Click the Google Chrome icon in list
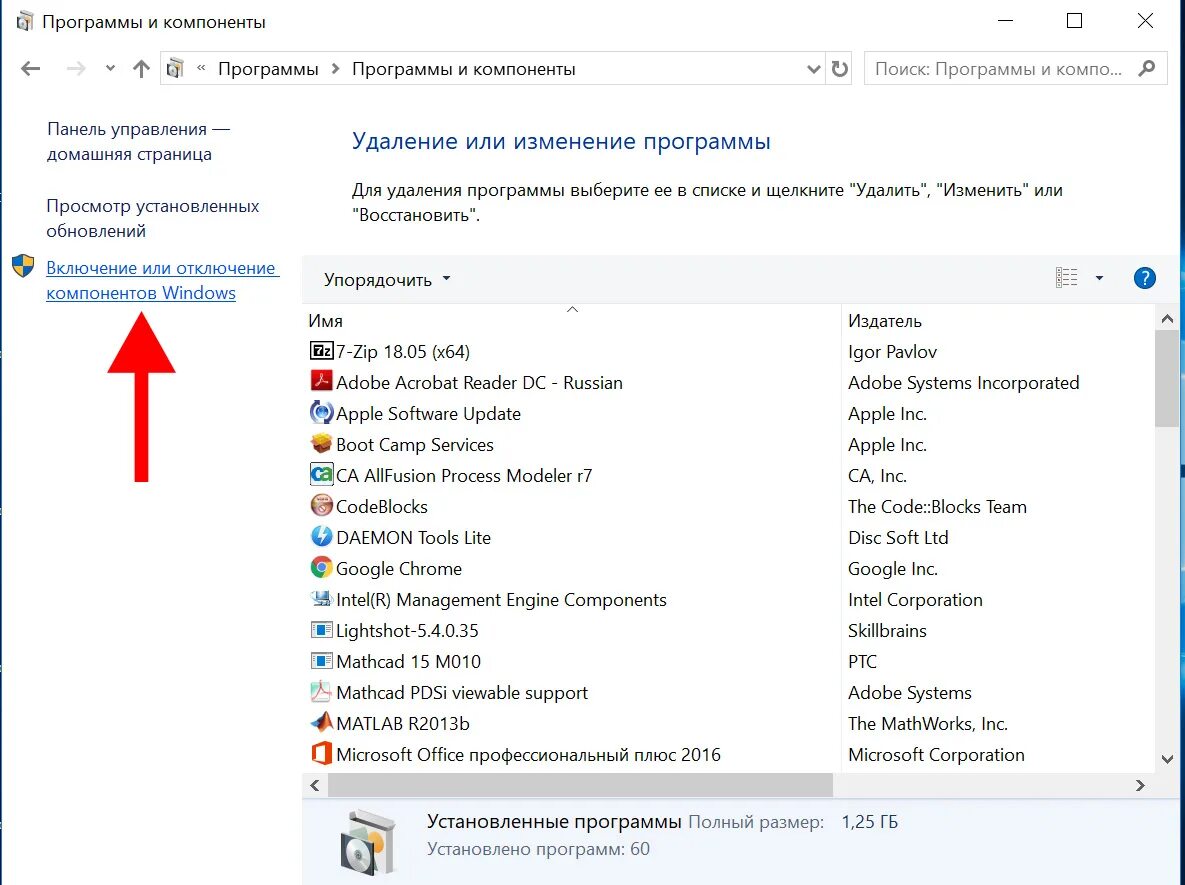Viewport: 1185px width, 885px height. (321, 568)
